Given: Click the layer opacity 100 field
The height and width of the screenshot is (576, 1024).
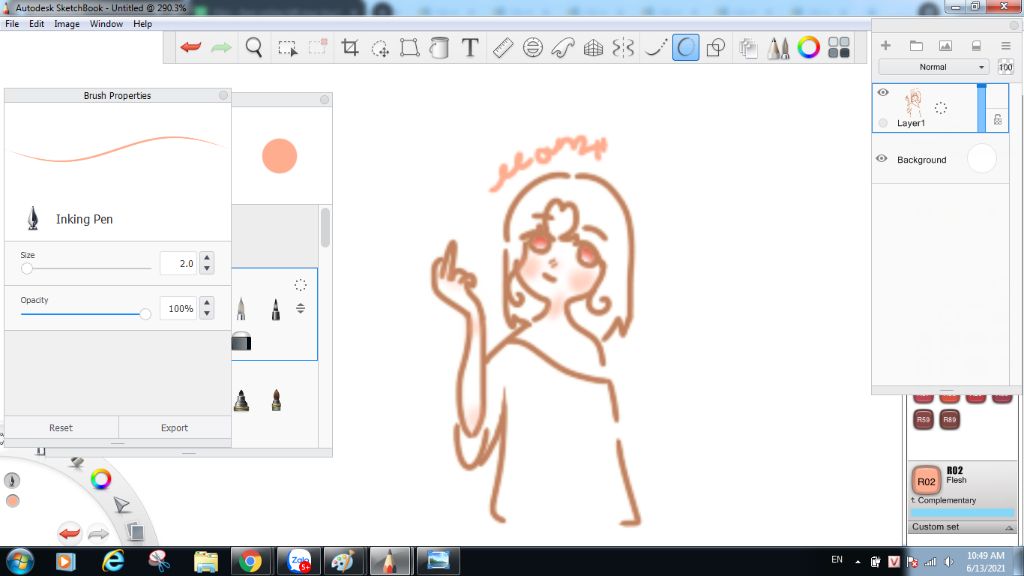Looking at the screenshot, I should point(1005,67).
